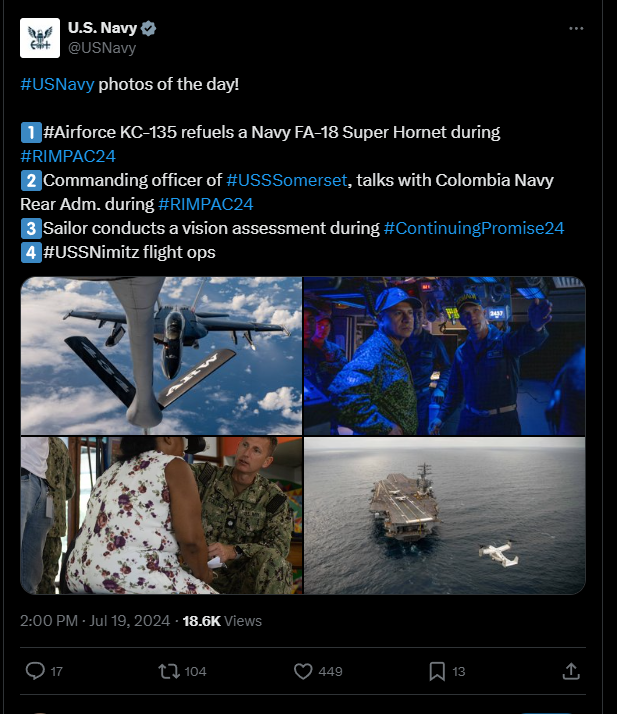Open the #USNavy hashtag link

[x=57, y=84]
